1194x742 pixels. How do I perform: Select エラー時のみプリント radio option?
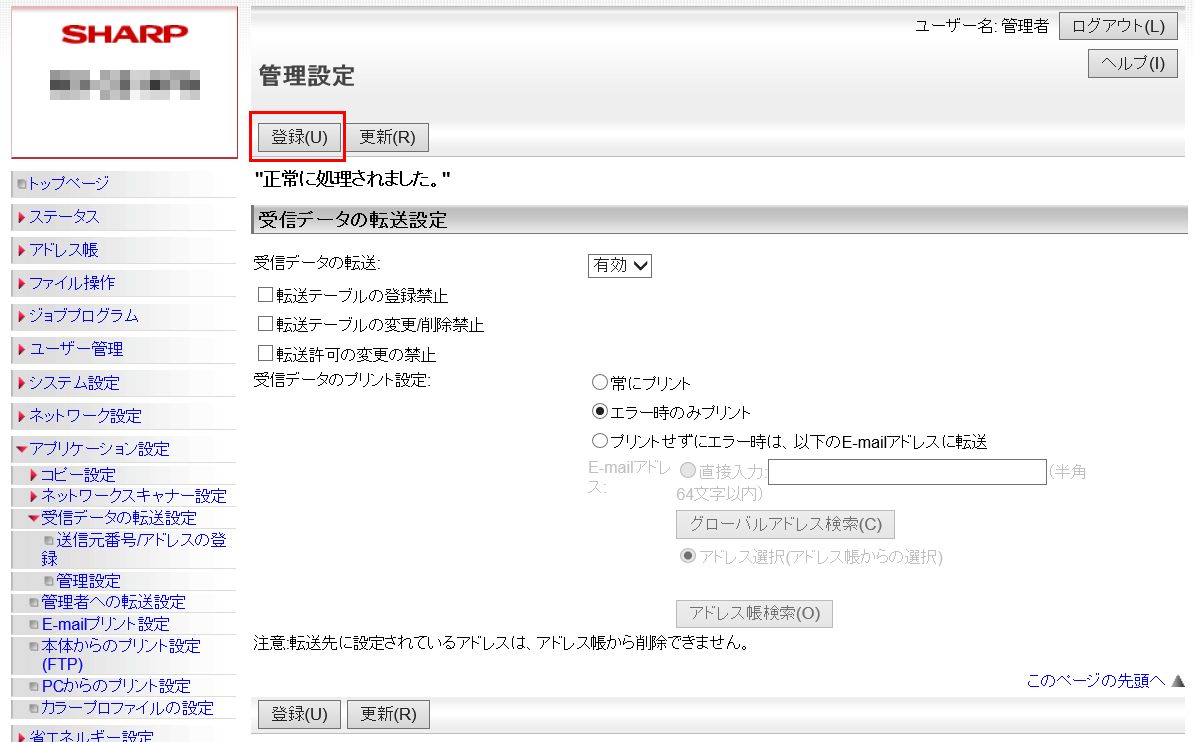[x=600, y=412]
